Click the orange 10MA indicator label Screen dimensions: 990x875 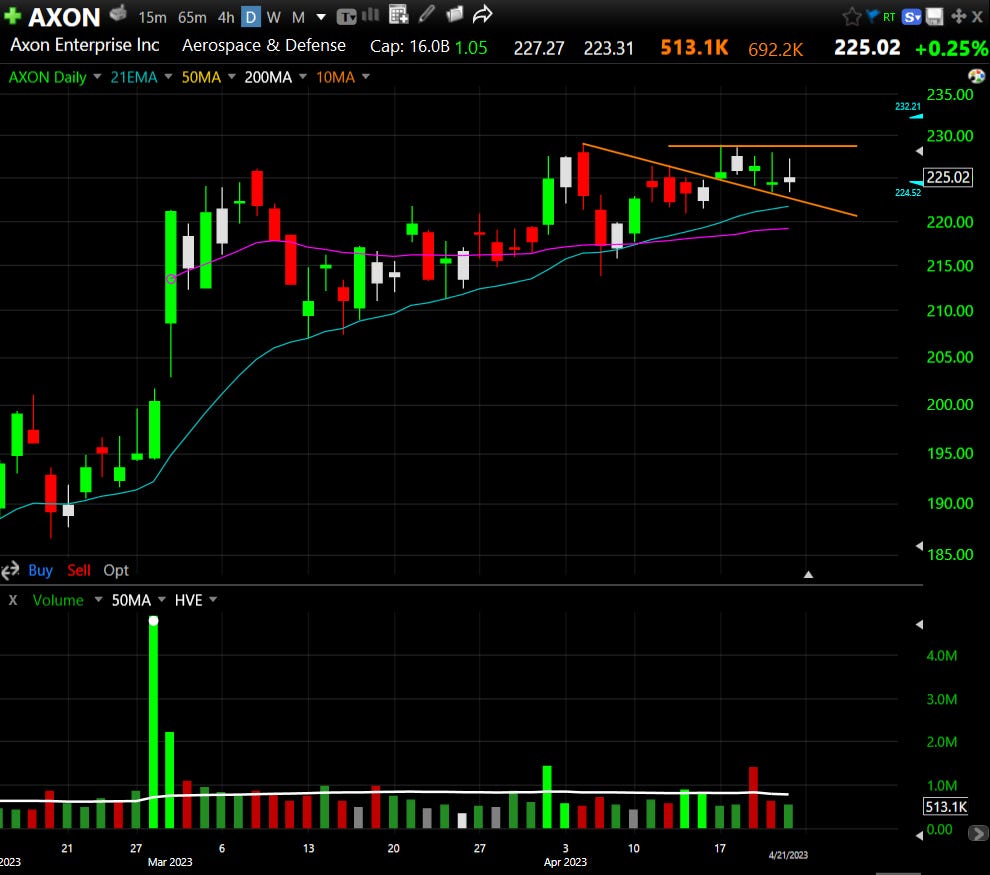click(x=335, y=77)
